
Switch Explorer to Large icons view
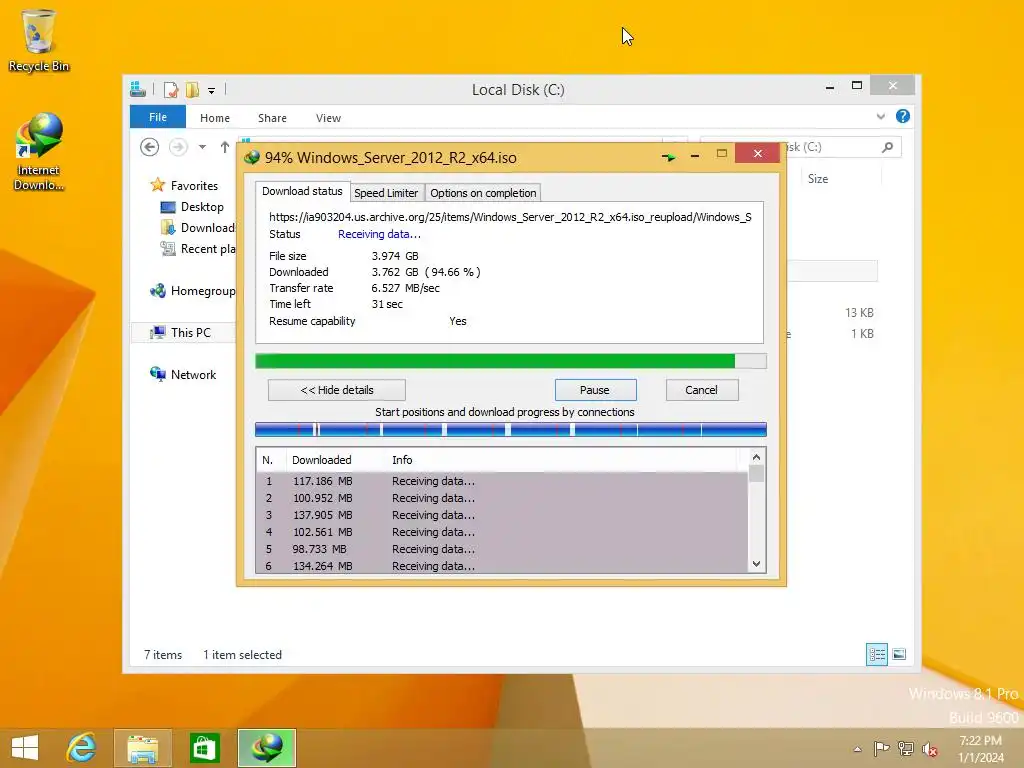(899, 654)
